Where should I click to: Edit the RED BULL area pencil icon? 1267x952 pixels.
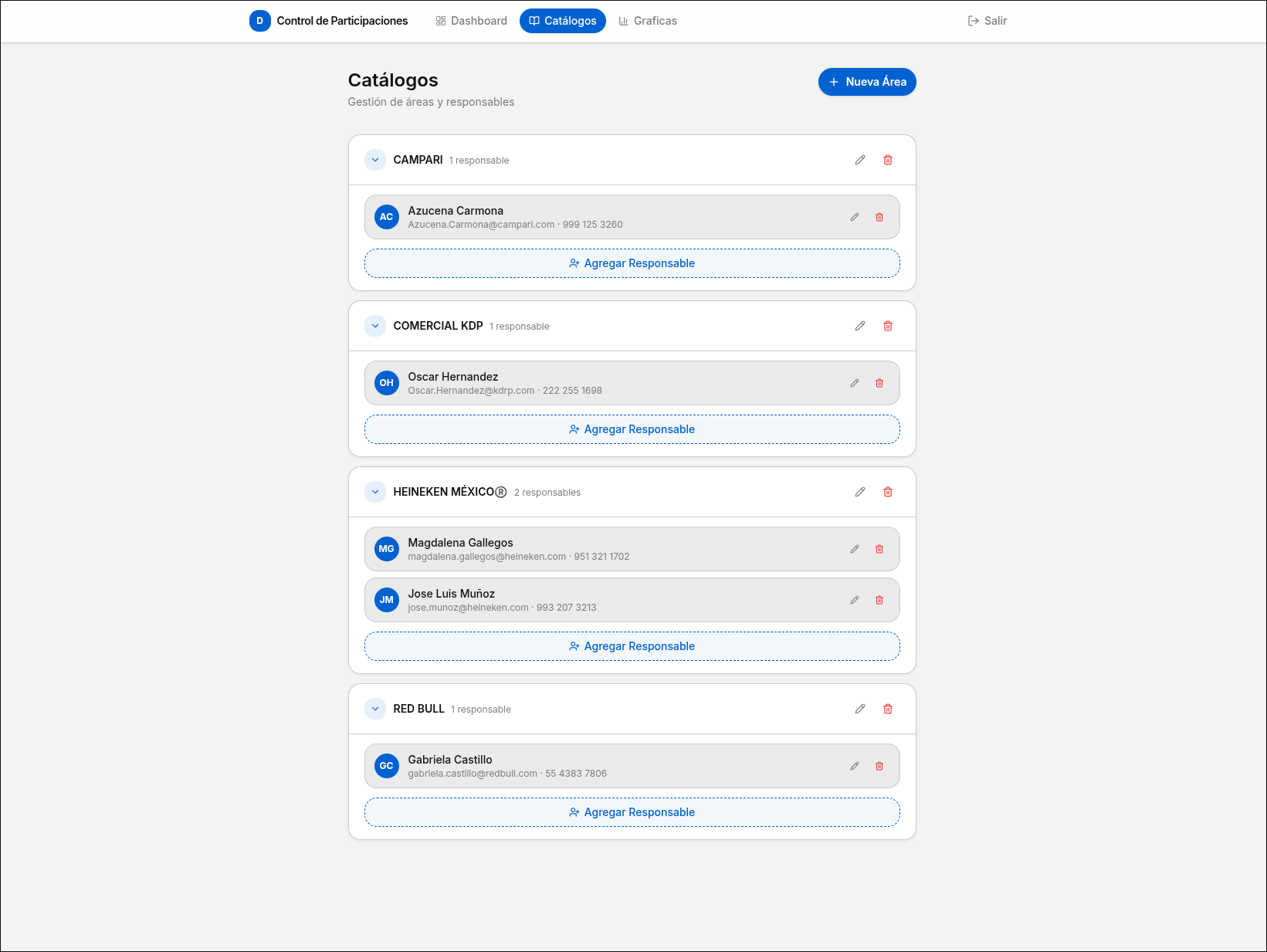point(860,709)
